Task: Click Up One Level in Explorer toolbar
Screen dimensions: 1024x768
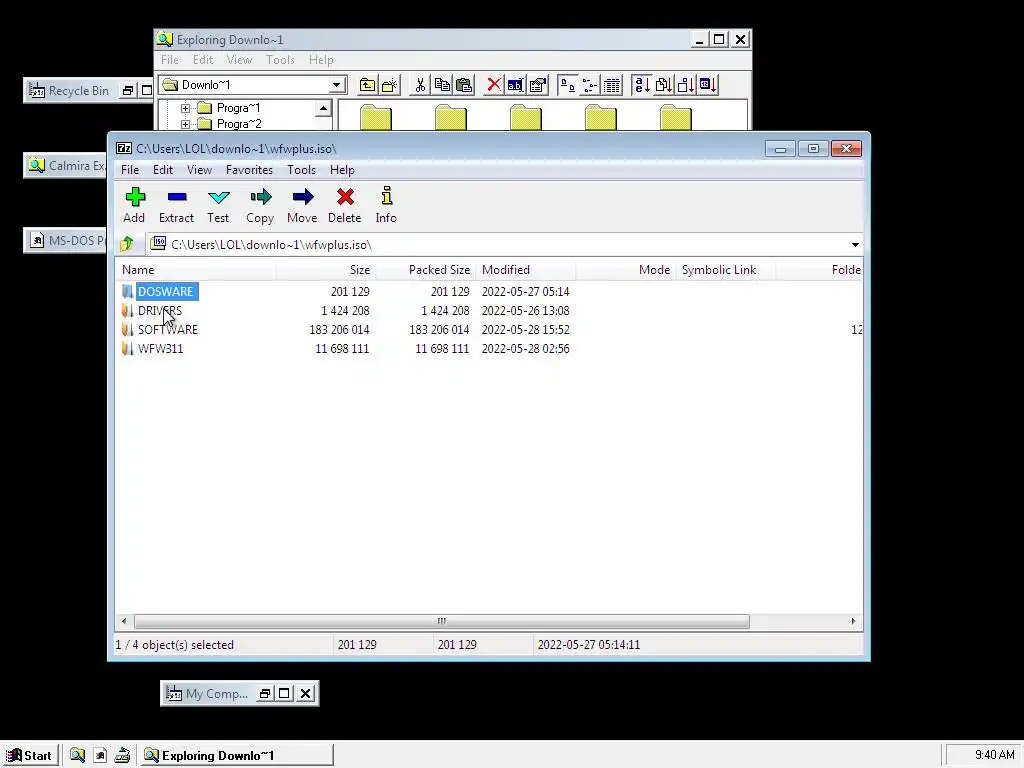Action: click(368, 85)
